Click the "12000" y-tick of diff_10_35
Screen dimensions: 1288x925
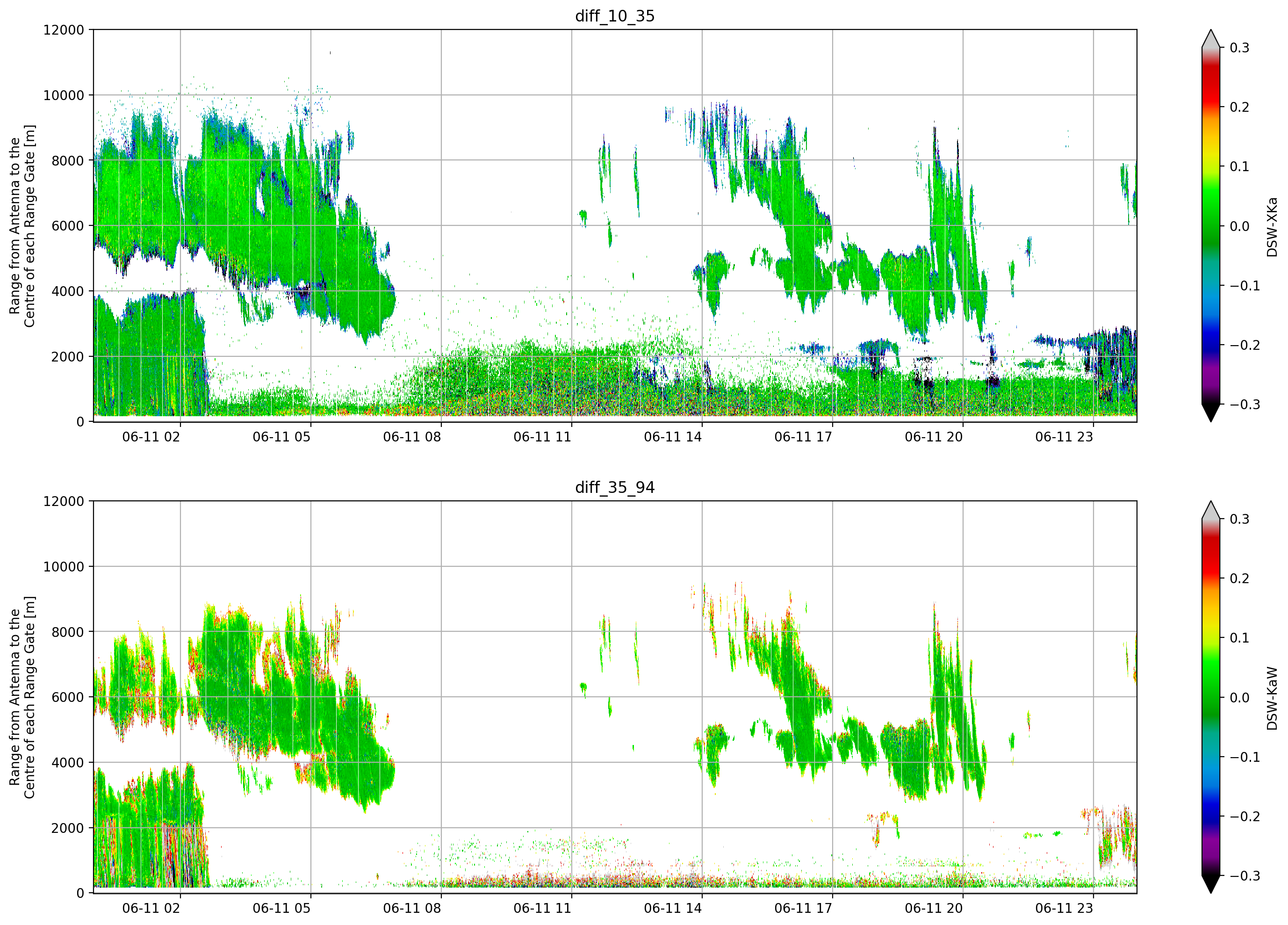pos(64,30)
